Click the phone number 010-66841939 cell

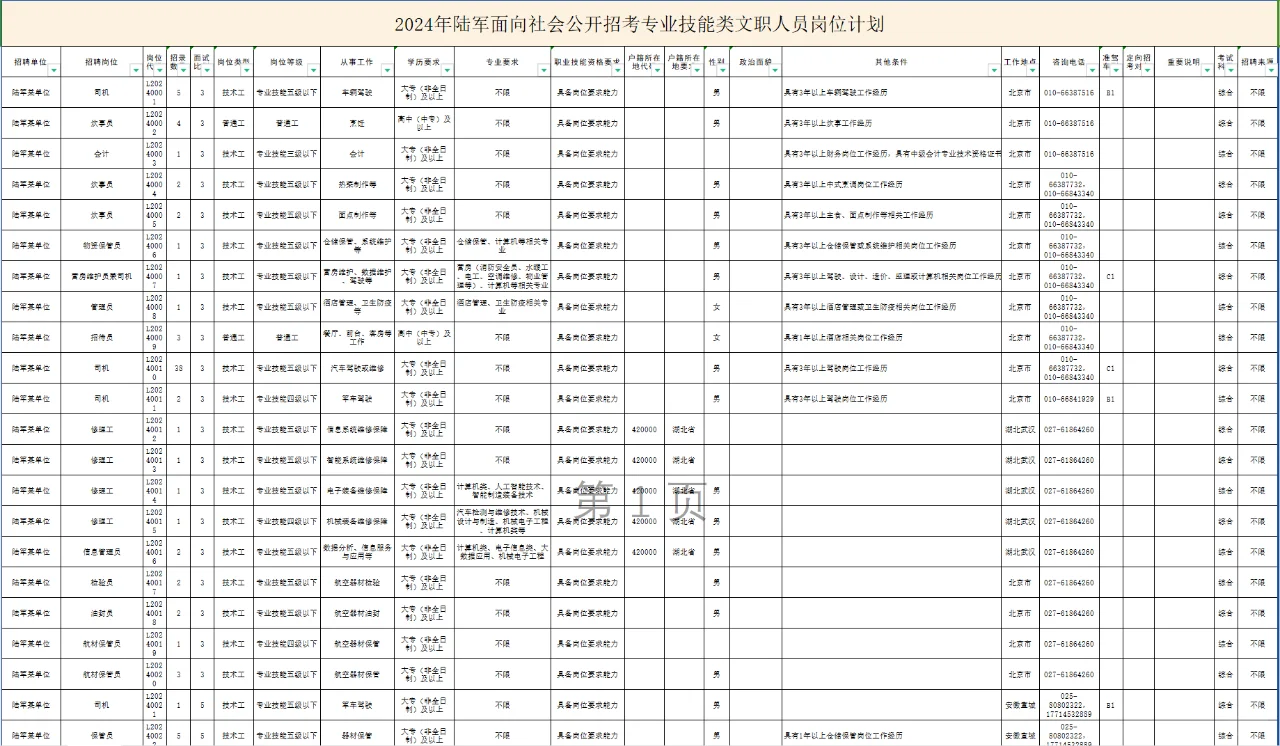pos(1069,399)
